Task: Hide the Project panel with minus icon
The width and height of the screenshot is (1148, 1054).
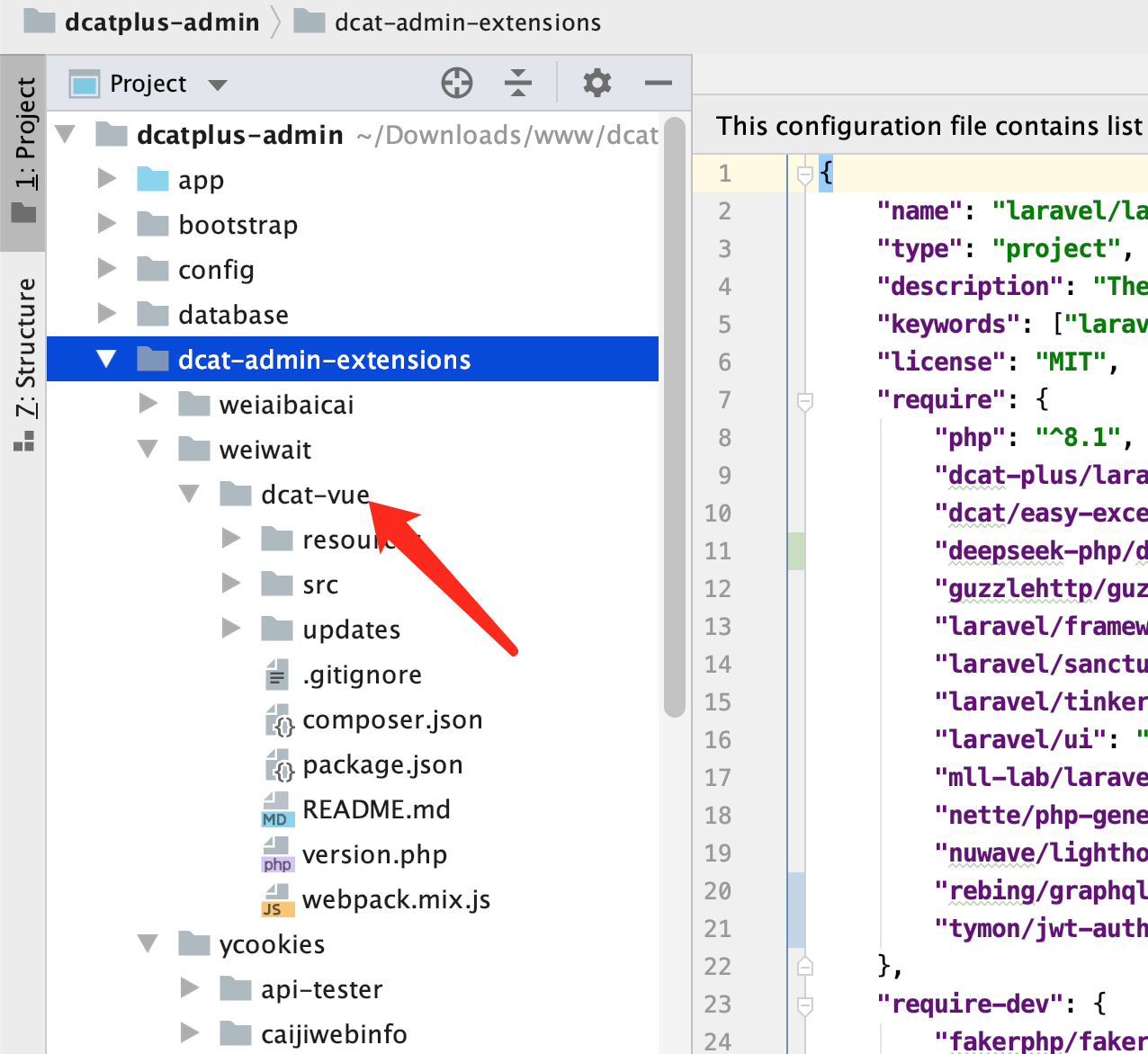Action: [x=659, y=83]
